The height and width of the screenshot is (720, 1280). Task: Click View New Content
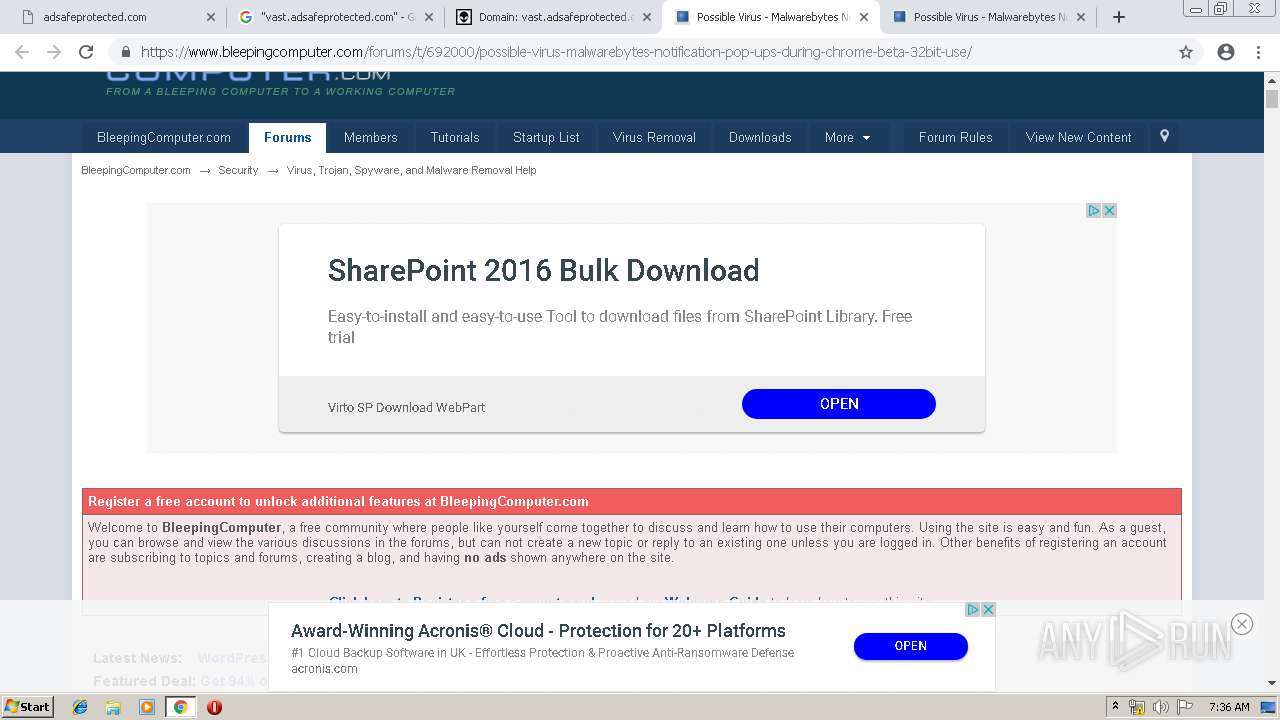point(1079,137)
